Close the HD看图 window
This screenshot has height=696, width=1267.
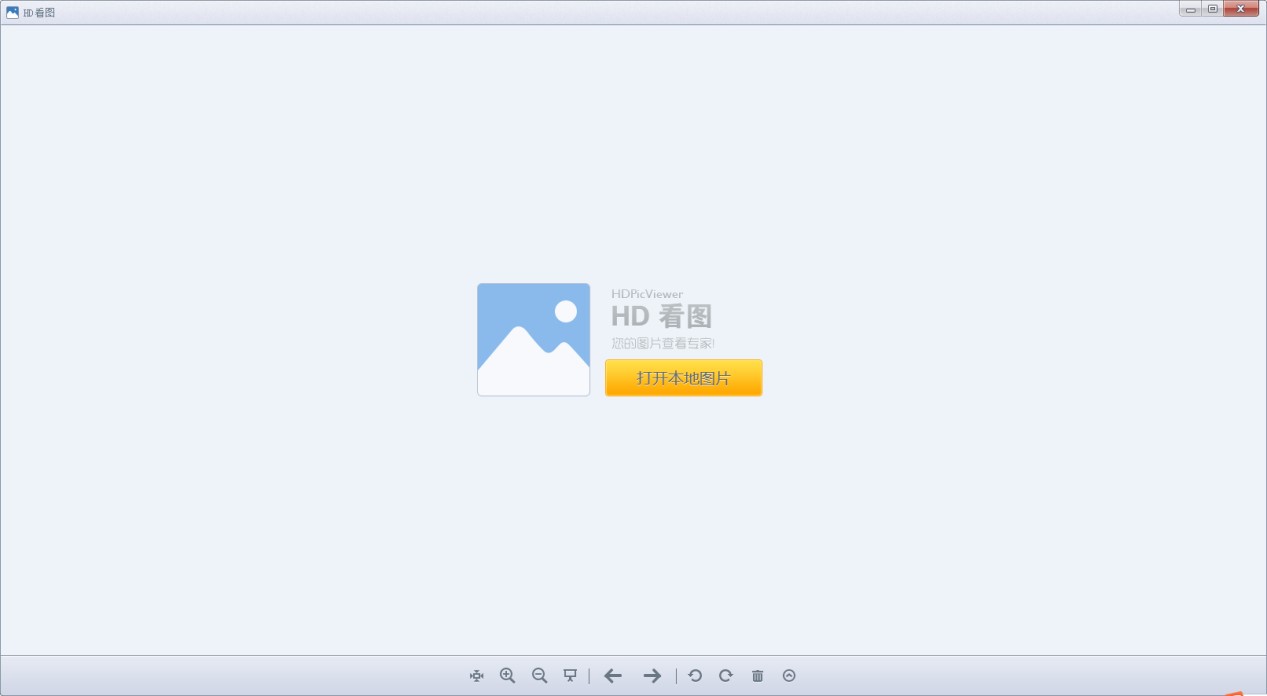coord(1241,9)
